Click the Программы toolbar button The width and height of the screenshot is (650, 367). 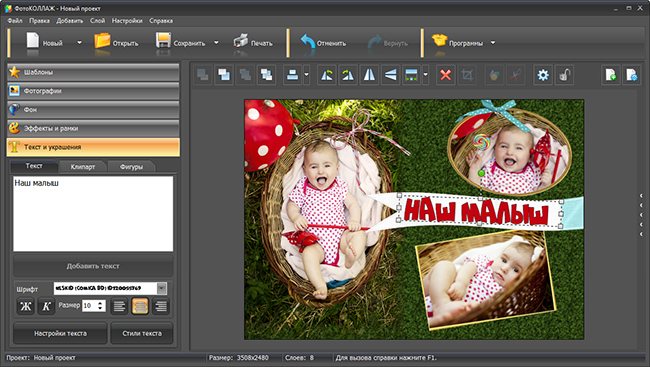457,42
